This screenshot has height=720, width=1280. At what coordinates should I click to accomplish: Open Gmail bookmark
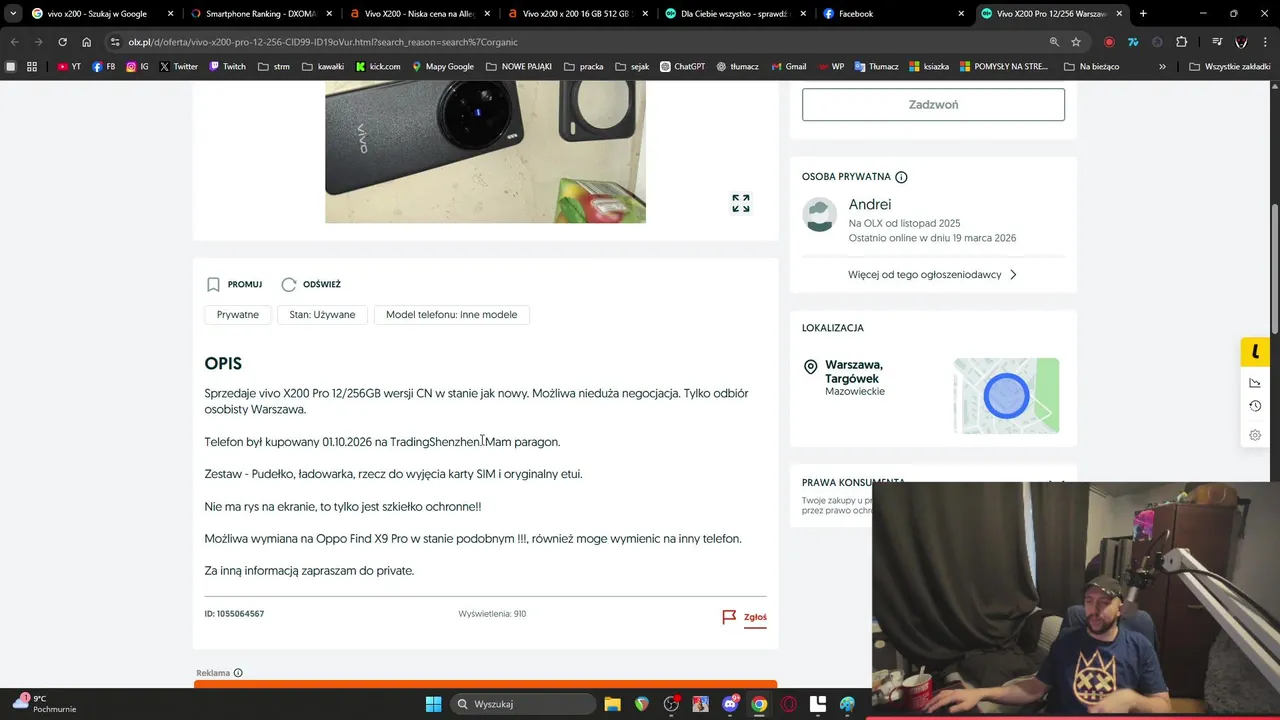[x=788, y=66]
